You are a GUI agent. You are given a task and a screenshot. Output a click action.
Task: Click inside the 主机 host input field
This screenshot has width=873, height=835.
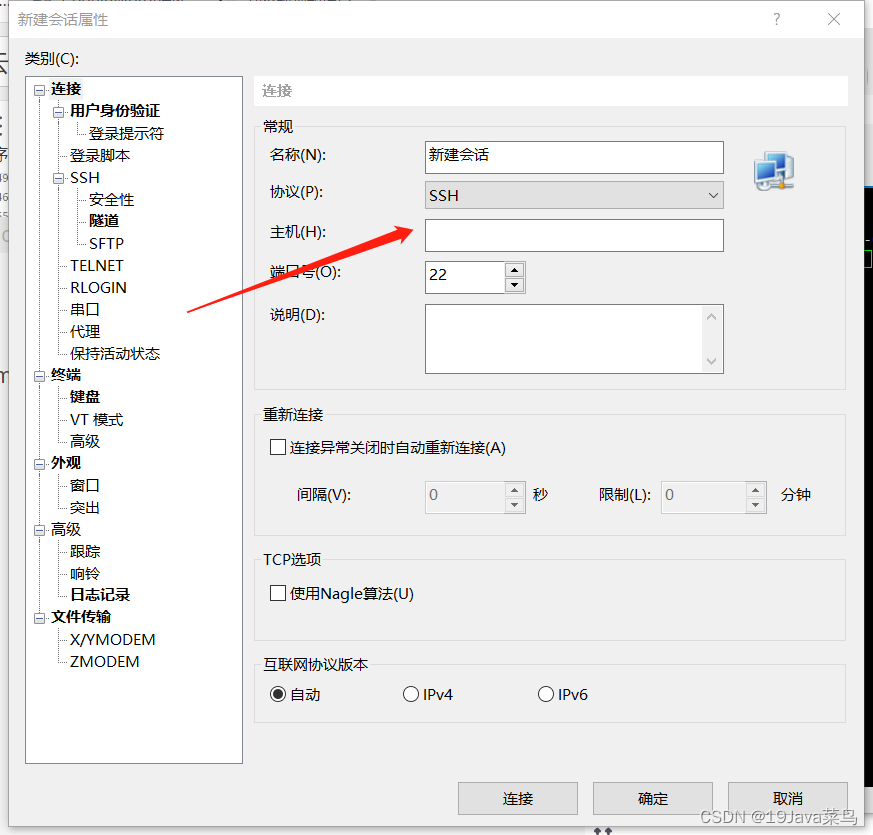tap(574, 235)
